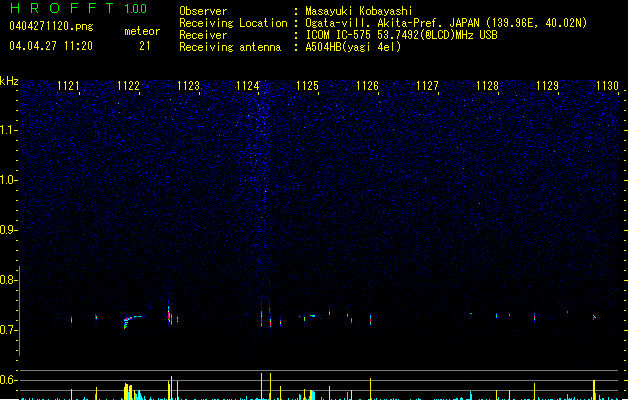Screen dimensions: 629x400
Task: Click the Receiving antenna label
Action: (x=230, y=47)
